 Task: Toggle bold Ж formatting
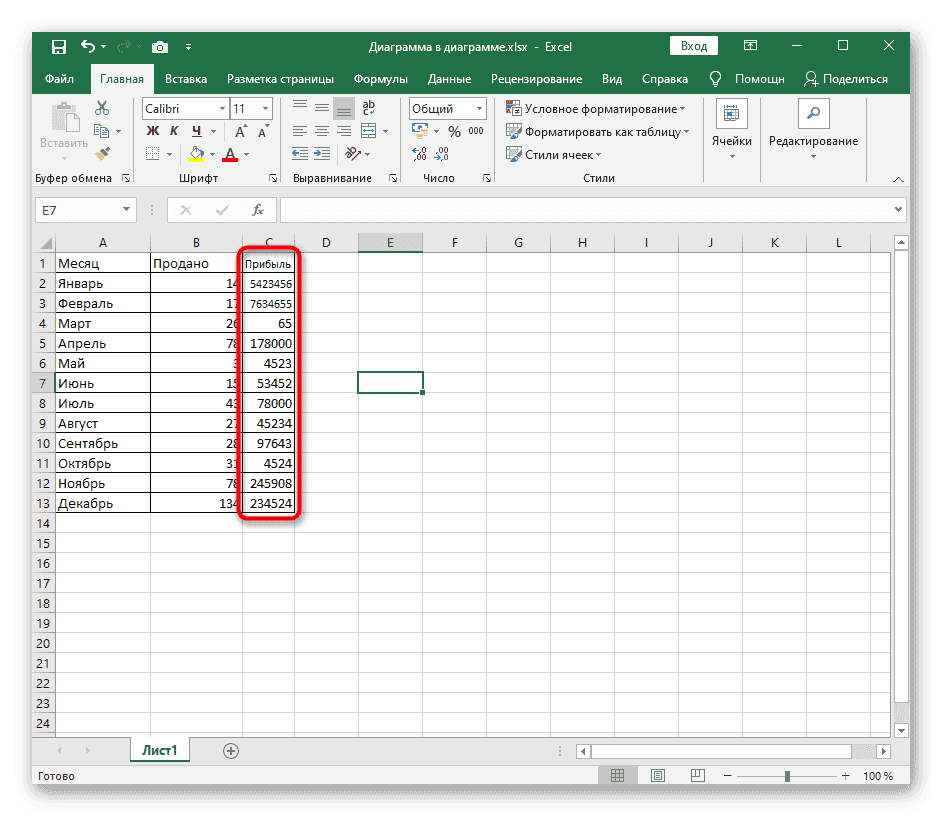click(153, 131)
